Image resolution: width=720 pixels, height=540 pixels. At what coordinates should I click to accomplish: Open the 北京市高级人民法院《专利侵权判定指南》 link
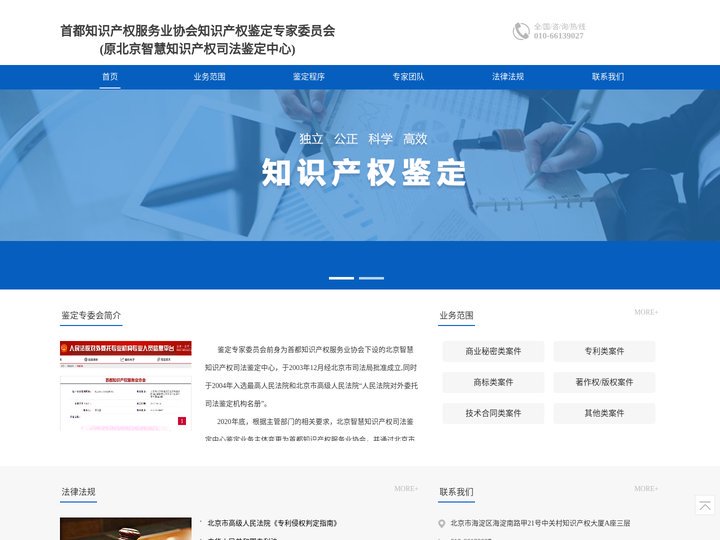(272, 523)
